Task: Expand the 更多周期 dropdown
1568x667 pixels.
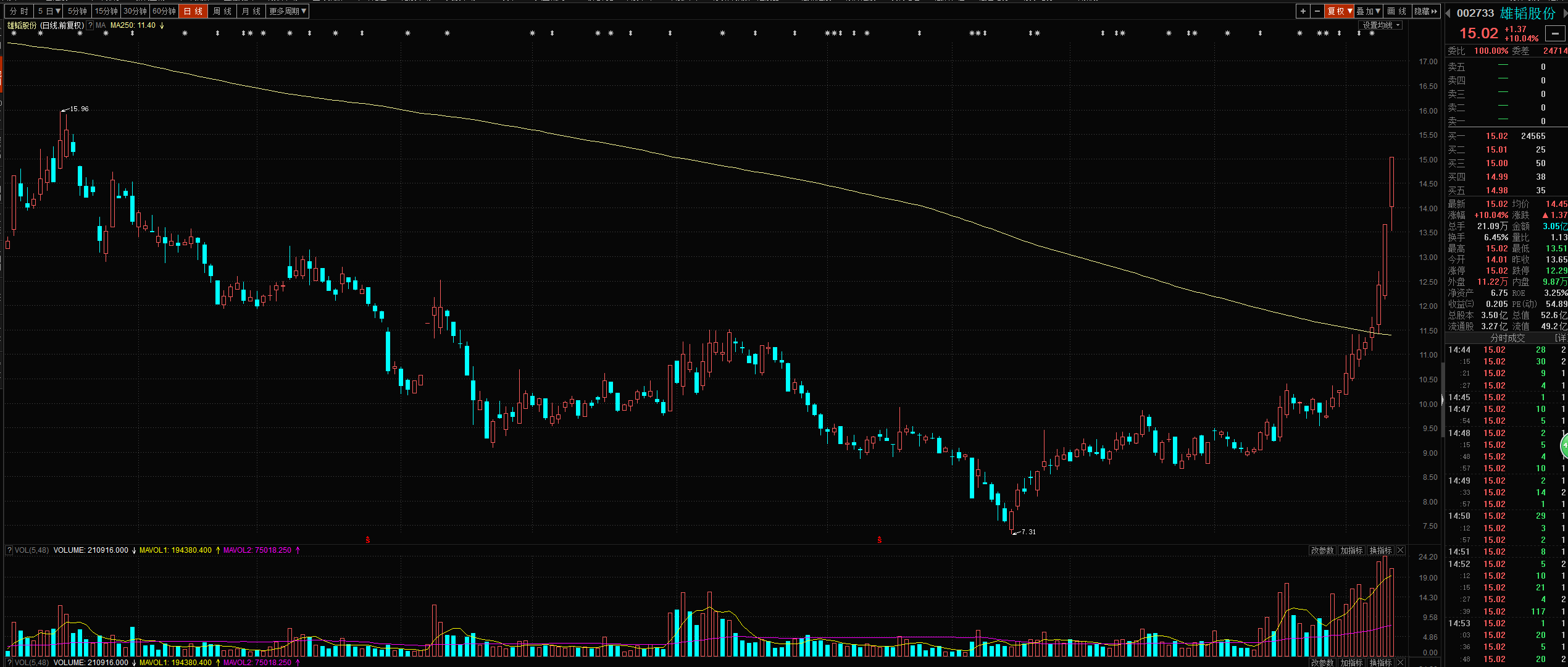Action: tap(288, 11)
